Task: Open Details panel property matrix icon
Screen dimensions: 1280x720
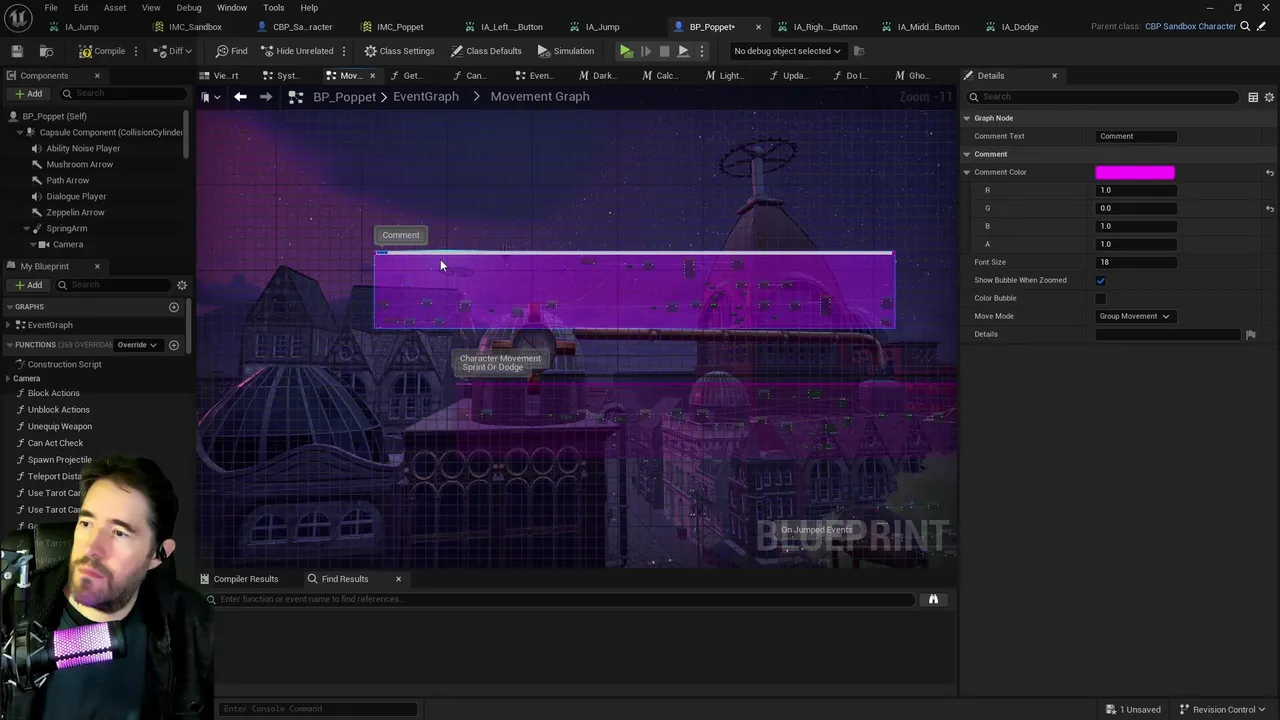Action: click(1253, 97)
